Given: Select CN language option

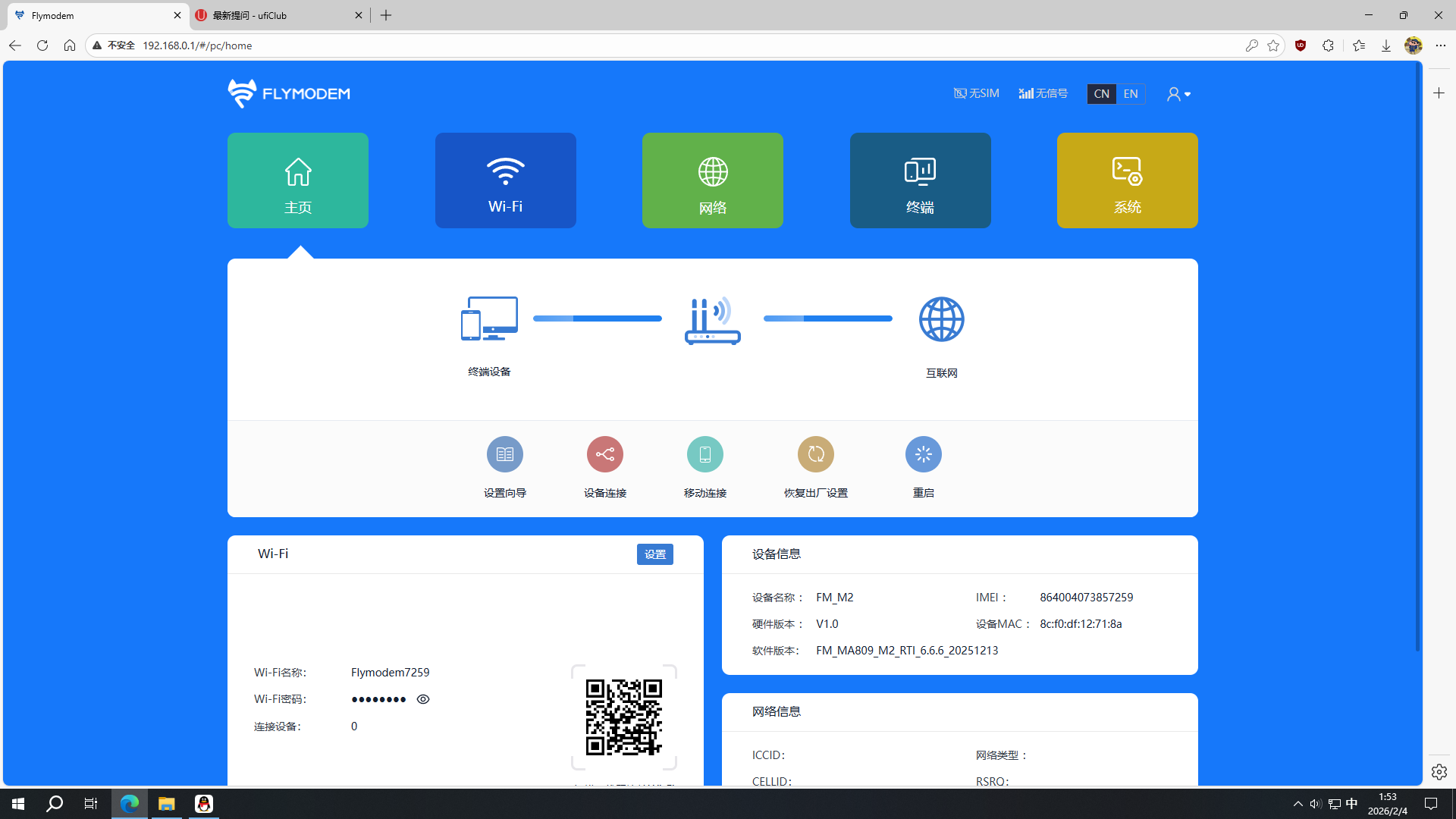Looking at the screenshot, I should pyautogui.click(x=1101, y=94).
